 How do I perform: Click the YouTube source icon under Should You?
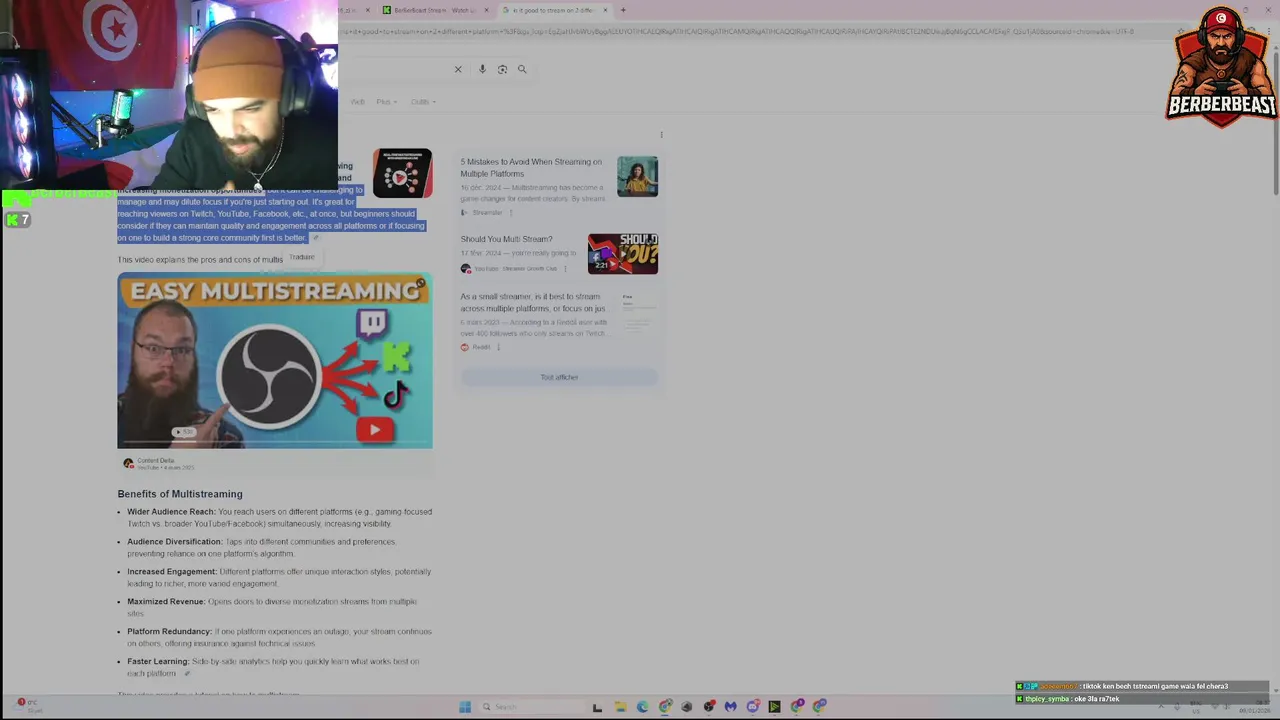[x=465, y=268]
